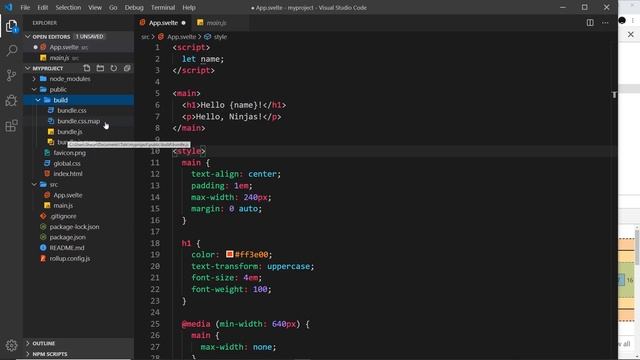Click line number 18 in the gutter
Screen dimensions: 640x360
coord(155,243)
